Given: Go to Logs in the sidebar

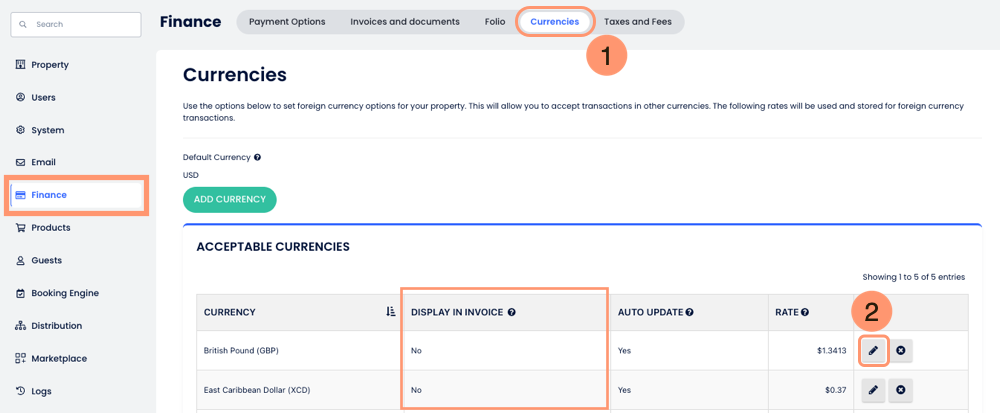Looking at the screenshot, I should coord(41,391).
